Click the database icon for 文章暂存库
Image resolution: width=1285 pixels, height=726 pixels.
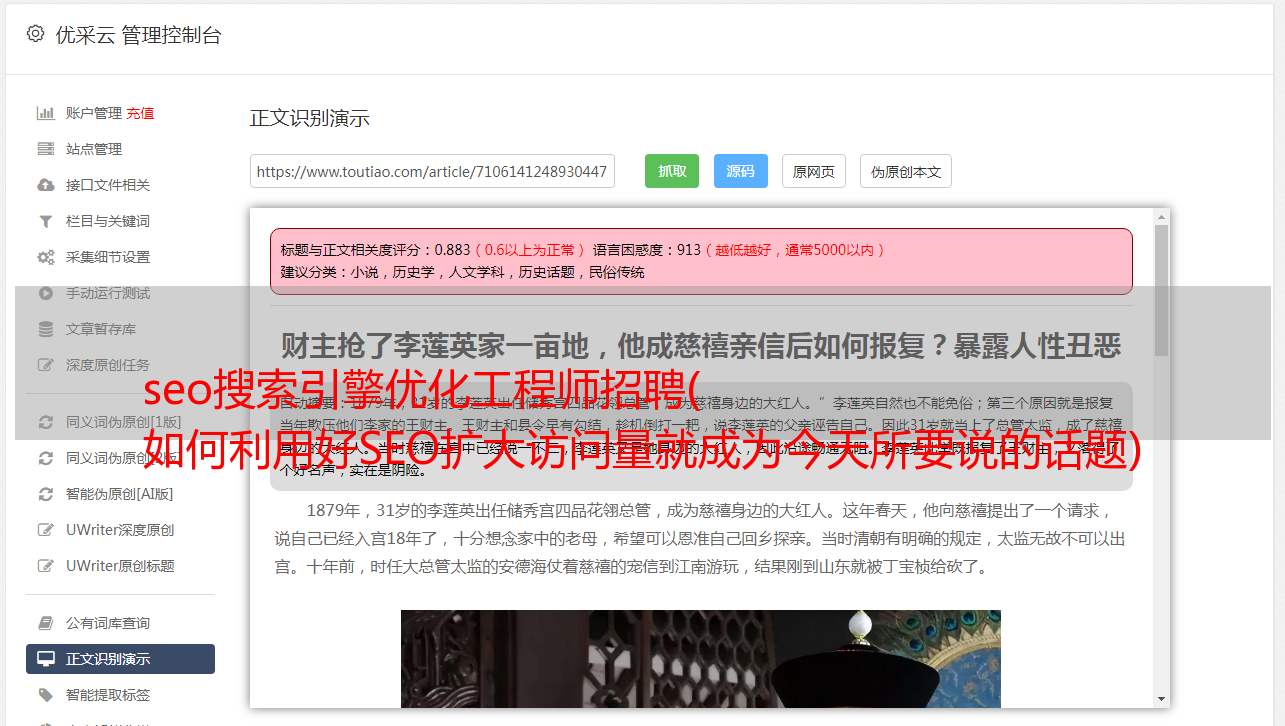pyautogui.click(x=46, y=329)
